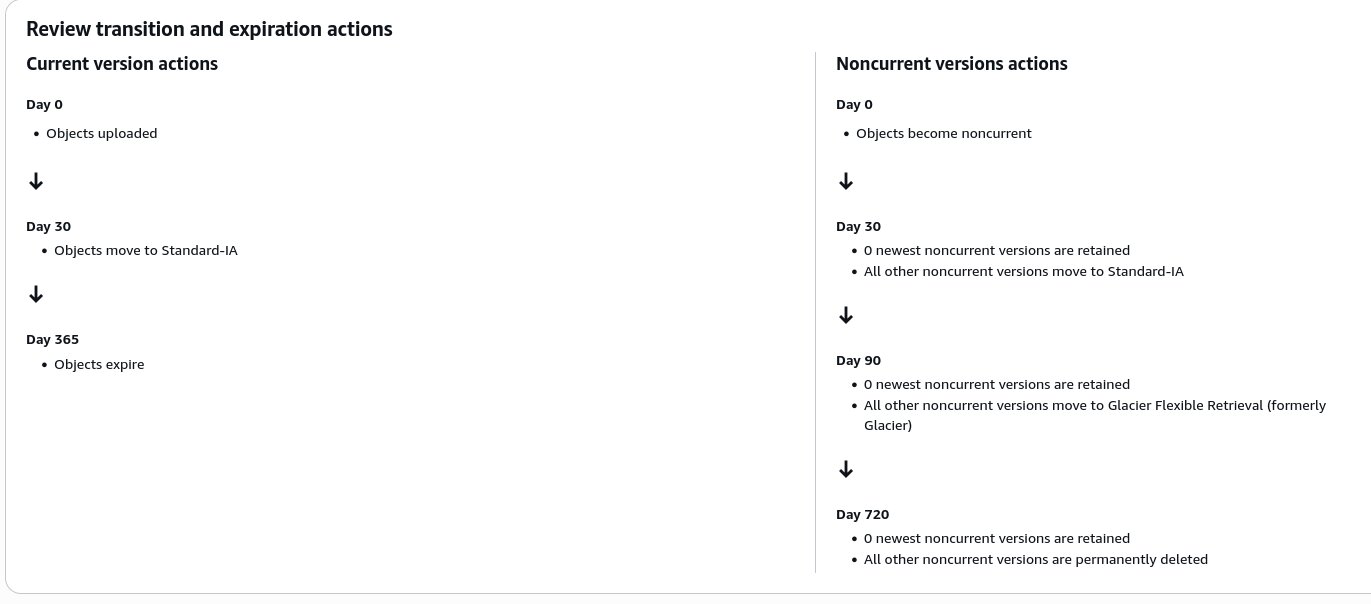Click the "Objects expire" bullet text
Viewport: 1371px width, 604px height.
99,365
